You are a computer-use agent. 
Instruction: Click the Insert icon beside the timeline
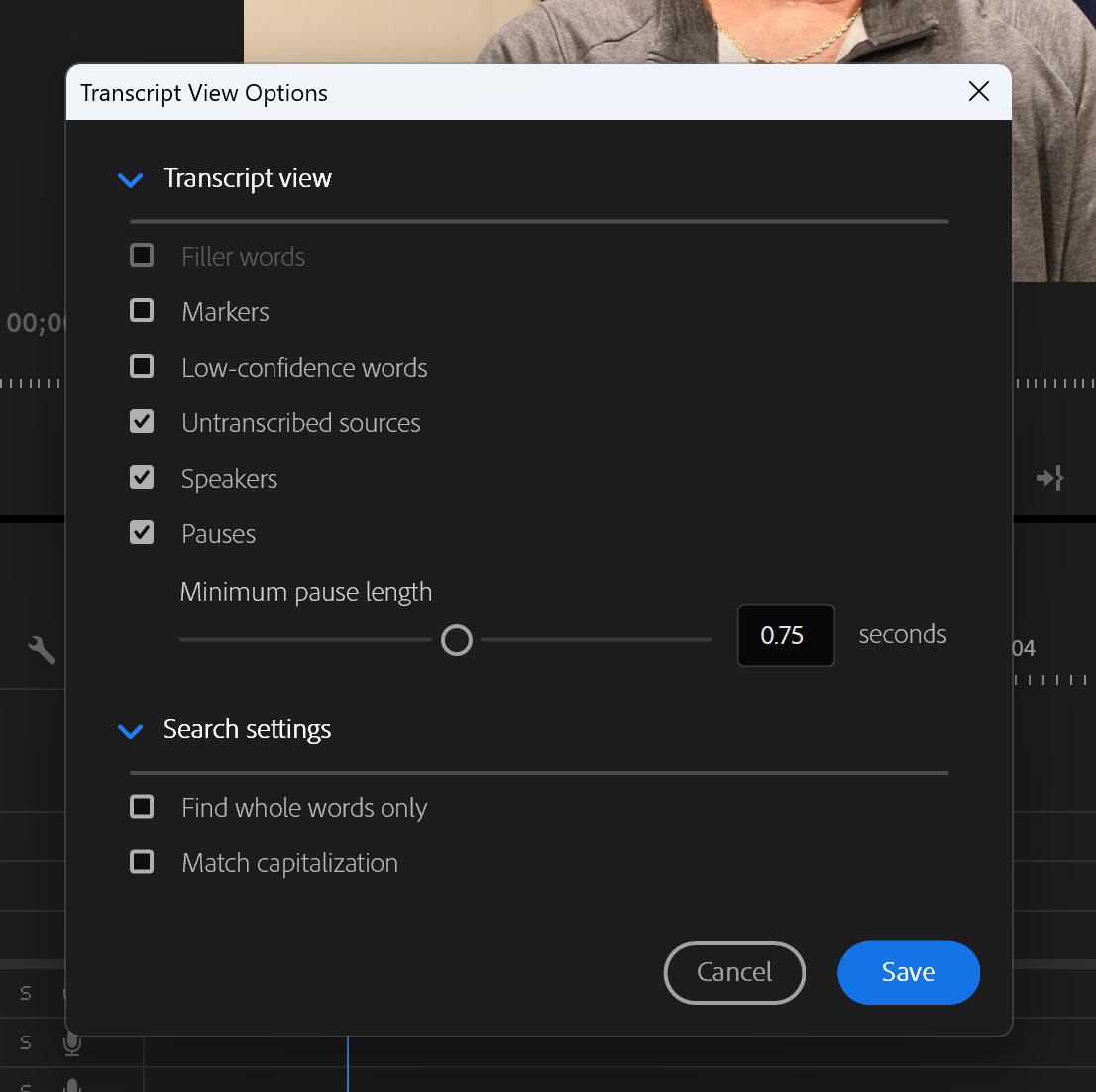coord(1049,478)
